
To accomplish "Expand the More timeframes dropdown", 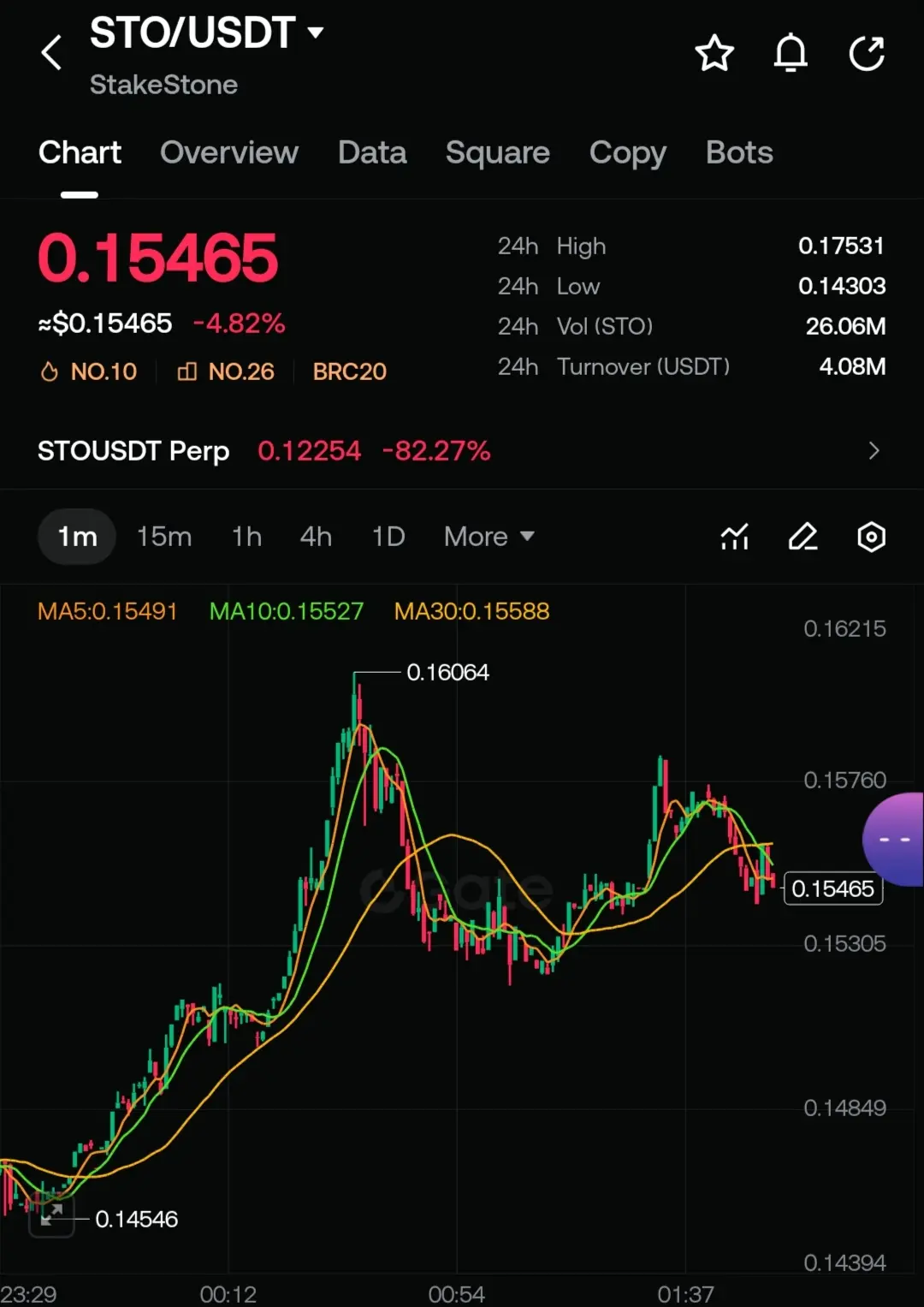I will (489, 537).
